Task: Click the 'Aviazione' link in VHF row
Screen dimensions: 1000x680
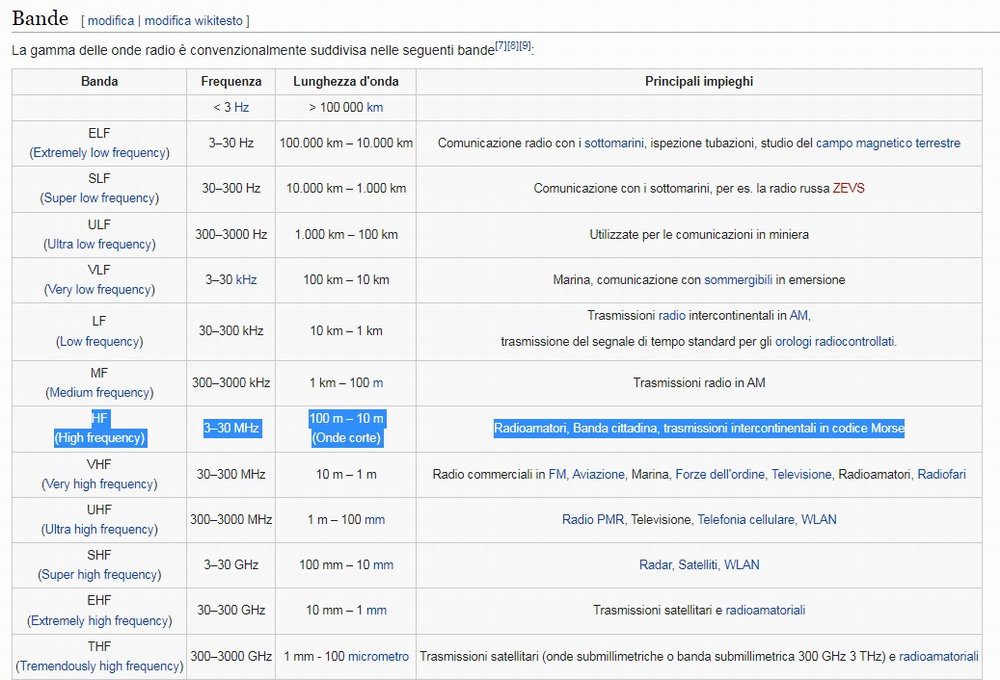Action: pyautogui.click(x=598, y=474)
